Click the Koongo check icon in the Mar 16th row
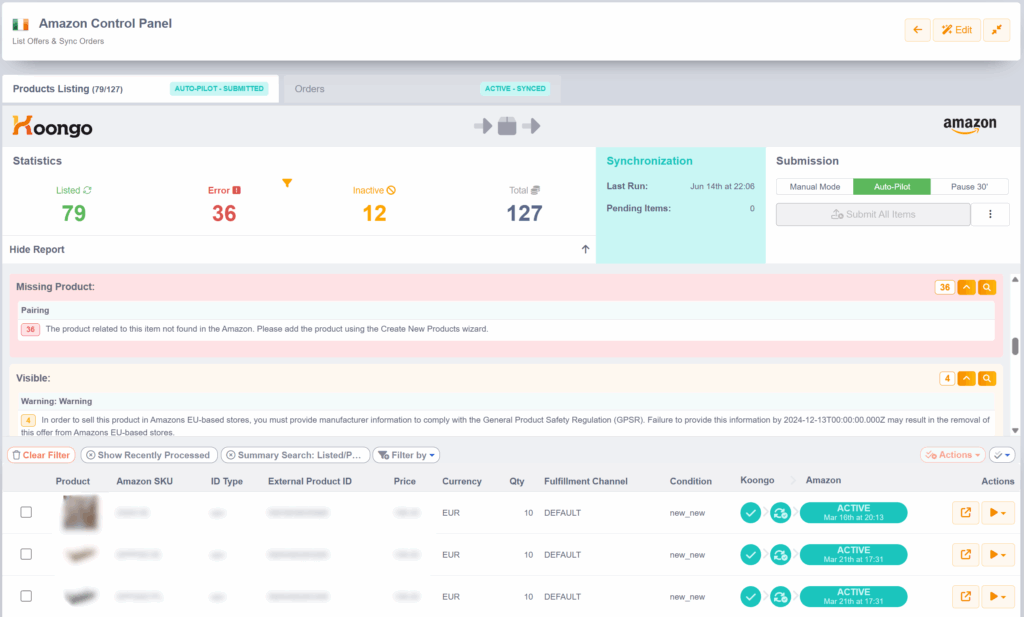The height and width of the screenshot is (617, 1024). 750,513
